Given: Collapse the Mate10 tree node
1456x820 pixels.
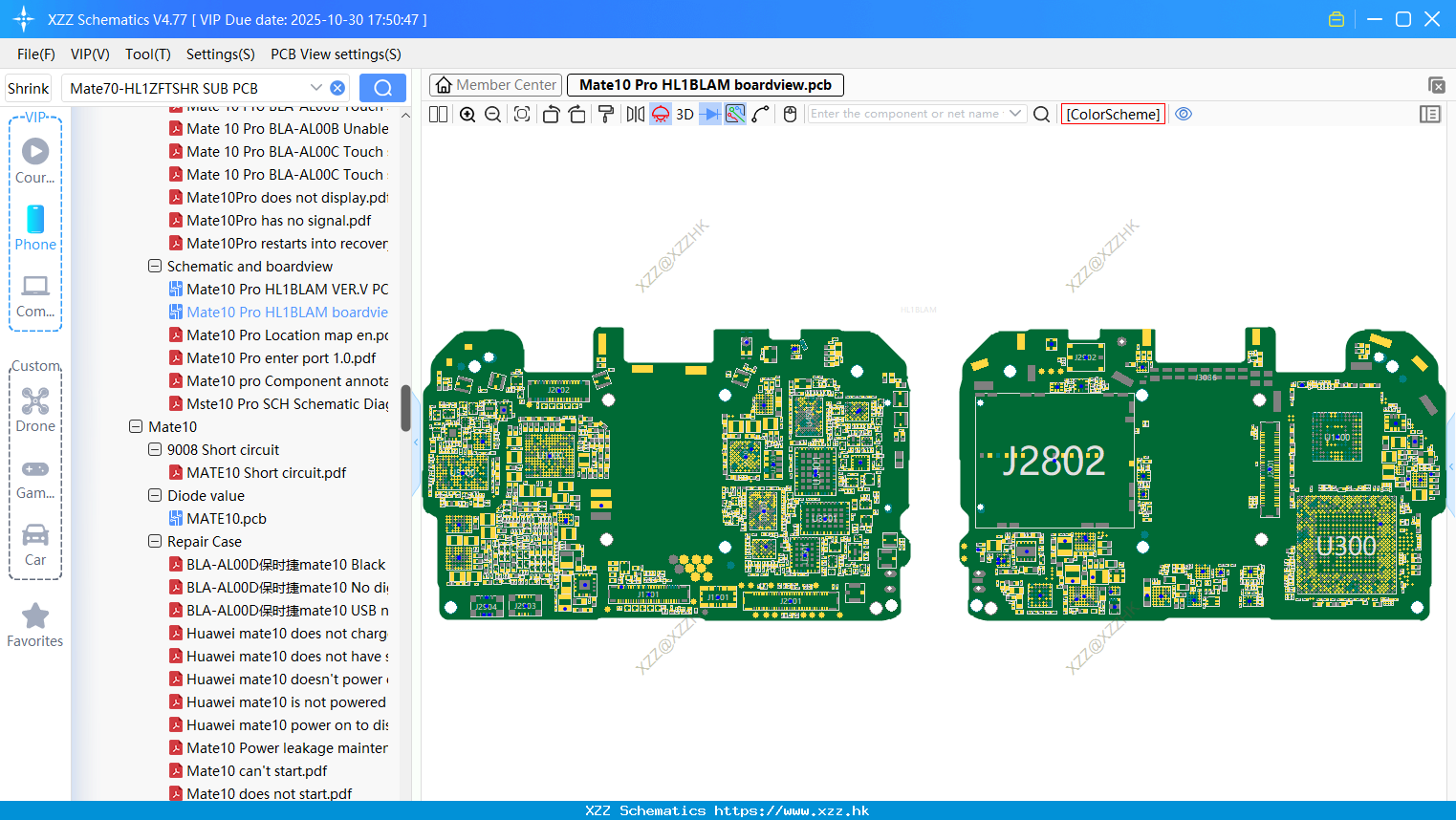Looking at the screenshot, I should point(136,426).
